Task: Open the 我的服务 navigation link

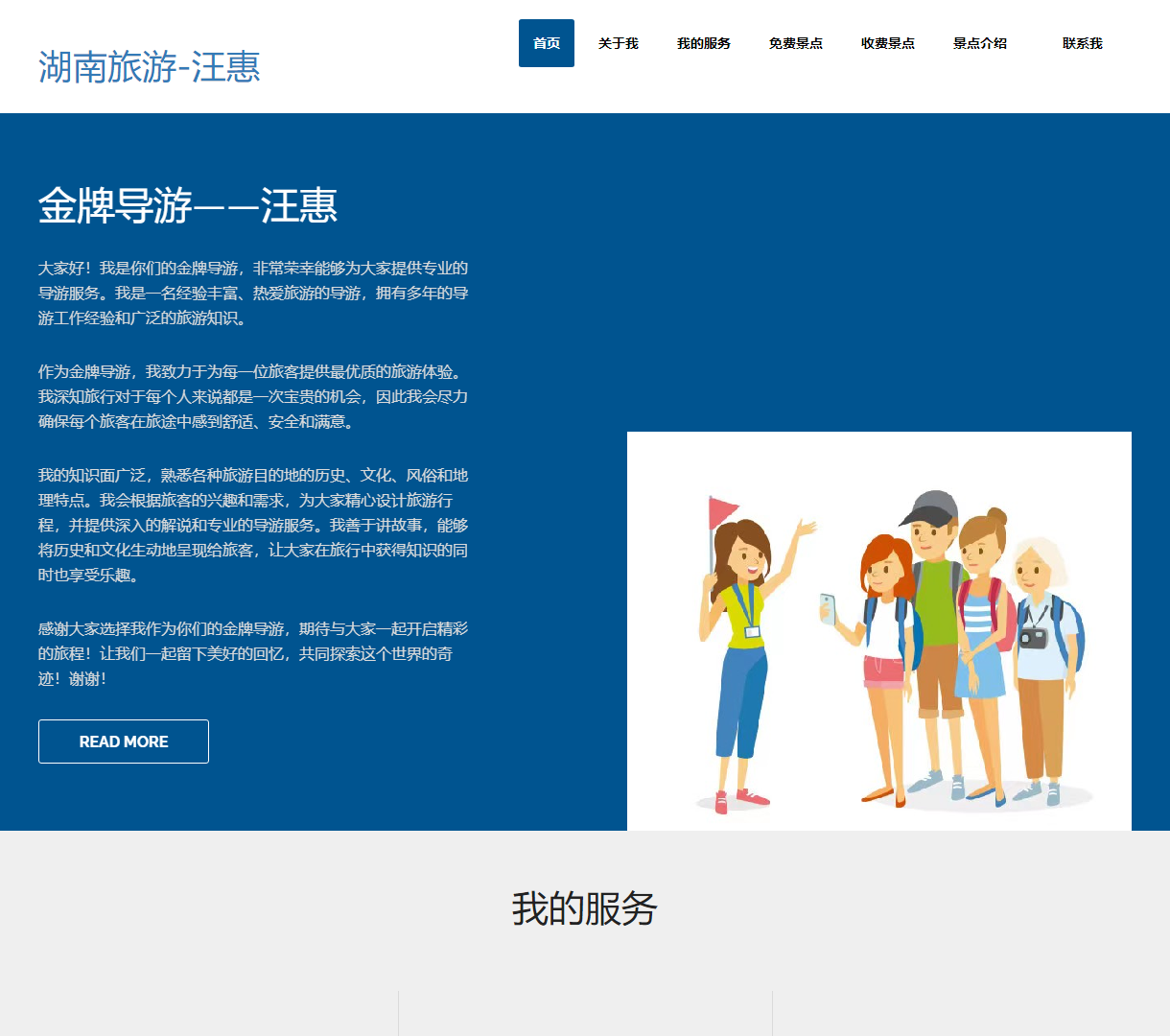Action: pyautogui.click(x=703, y=42)
